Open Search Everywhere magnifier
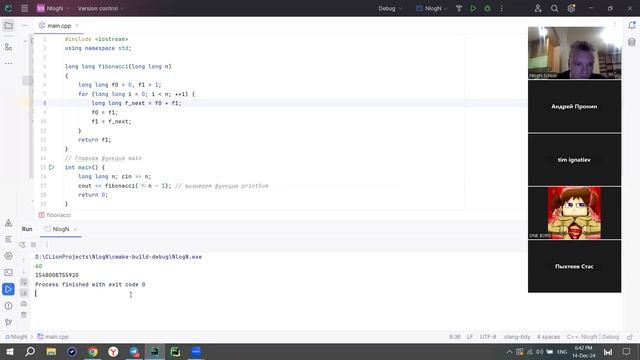This screenshot has width=640, height=360. (x=554, y=8)
